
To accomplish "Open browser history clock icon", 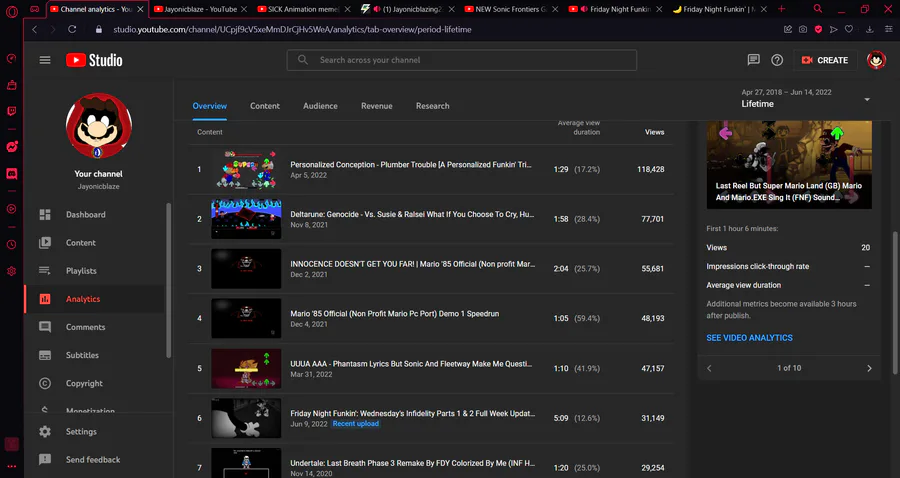I will coord(11,244).
